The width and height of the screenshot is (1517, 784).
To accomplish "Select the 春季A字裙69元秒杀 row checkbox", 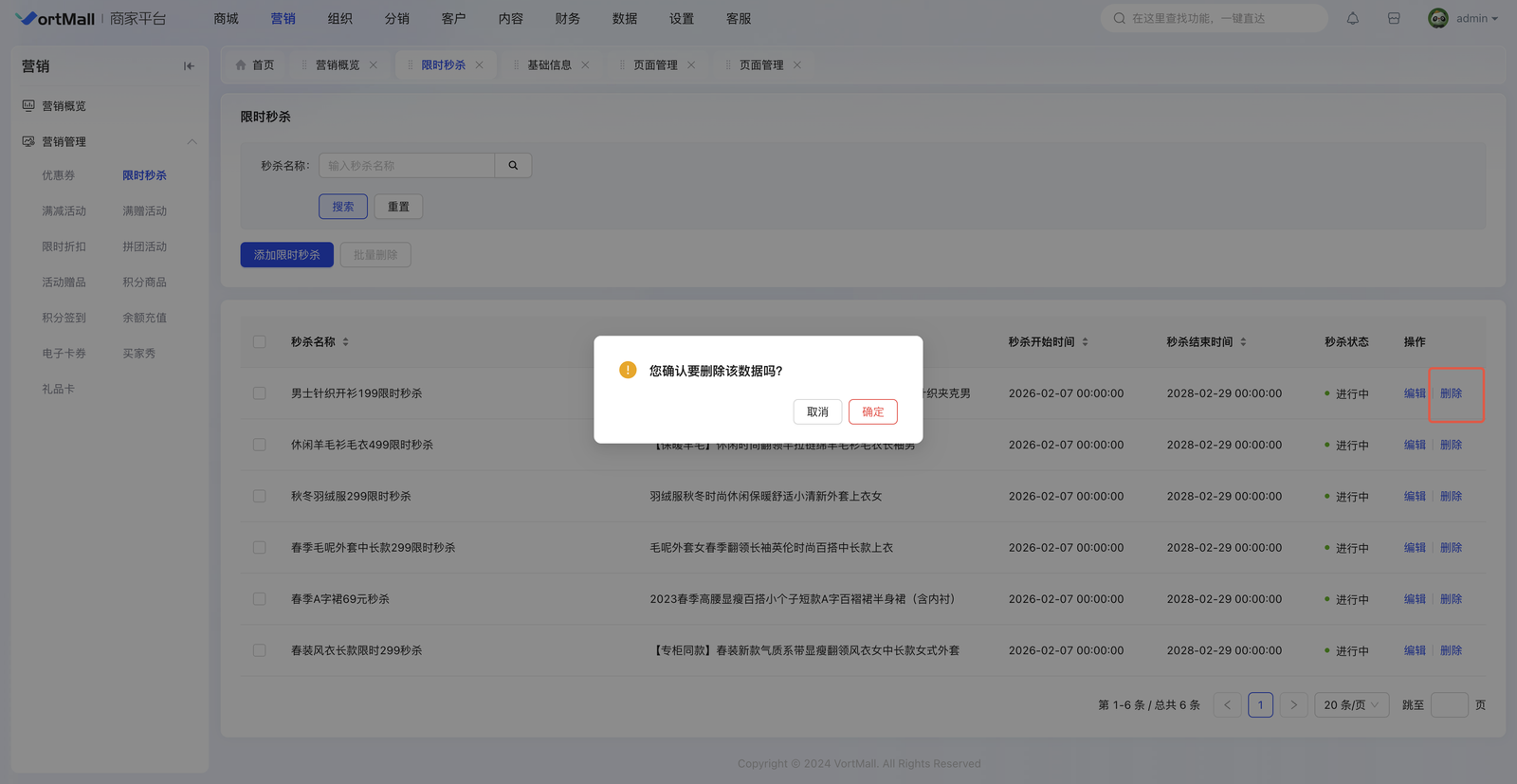I will [260, 599].
